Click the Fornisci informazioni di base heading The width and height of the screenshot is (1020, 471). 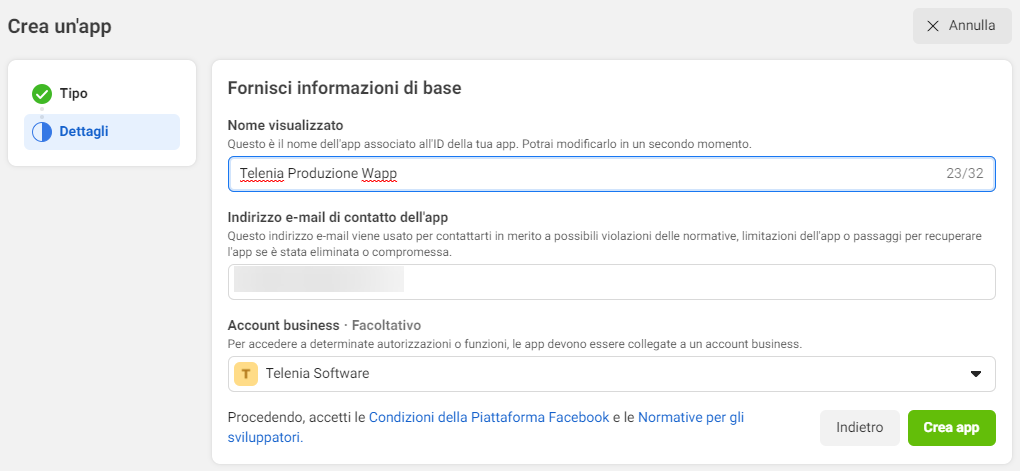[x=344, y=88]
